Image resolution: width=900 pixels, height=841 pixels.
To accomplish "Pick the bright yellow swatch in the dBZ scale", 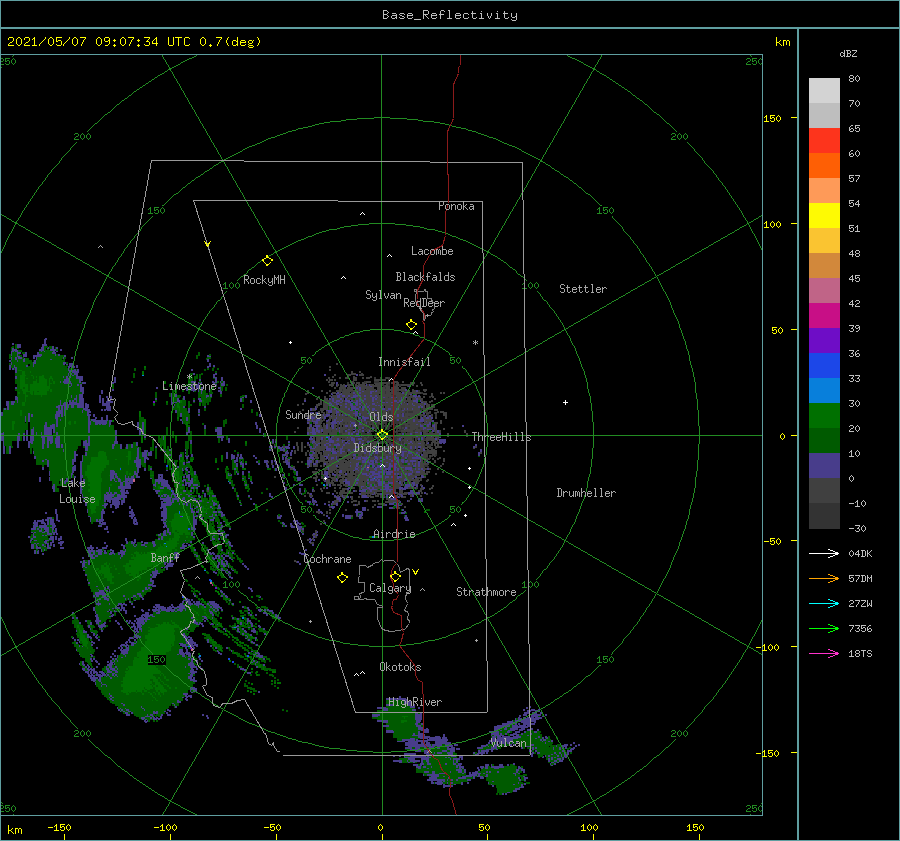I will click(x=824, y=215).
